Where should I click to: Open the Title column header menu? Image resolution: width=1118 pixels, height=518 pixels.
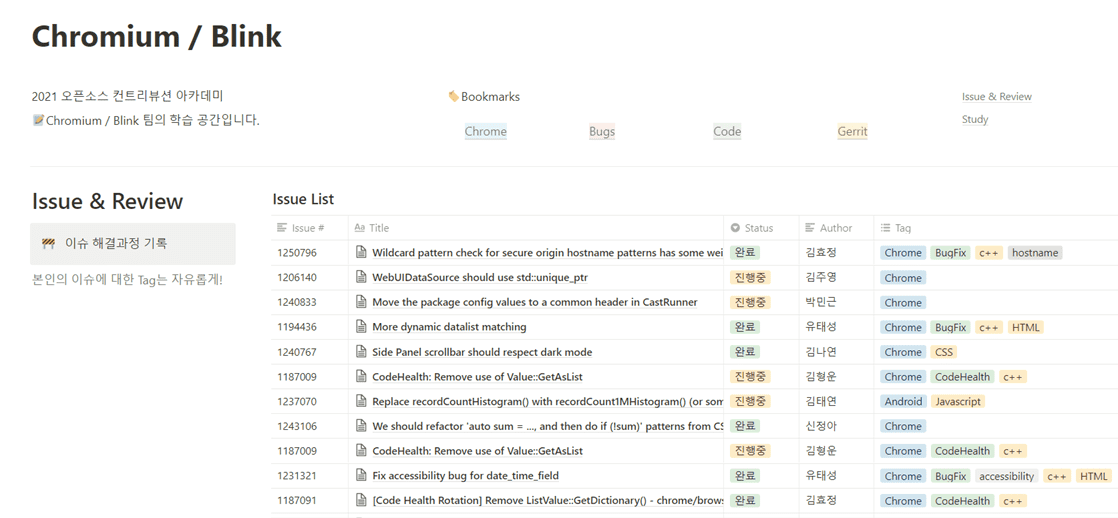click(x=535, y=228)
